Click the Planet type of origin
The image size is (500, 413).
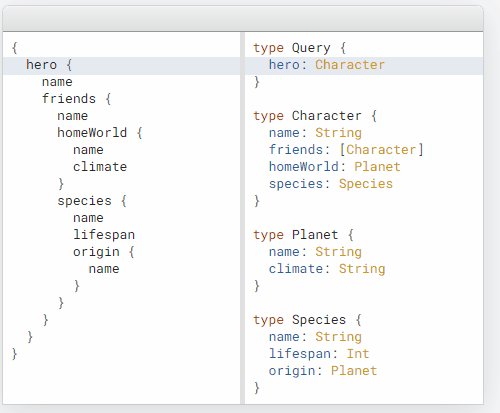pos(354,371)
